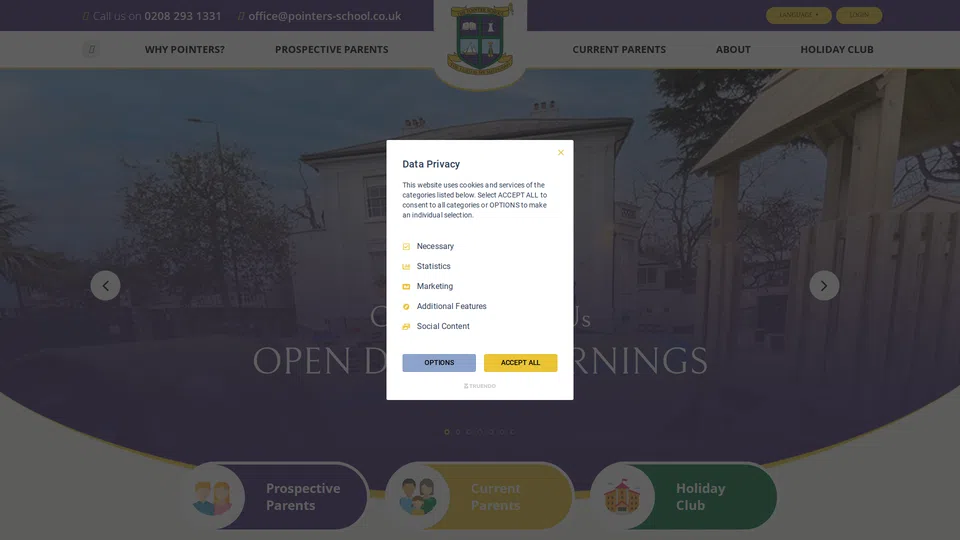This screenshot has width=960, height=540.
Task: Open cookie OPTIONS
Action: 439,362
